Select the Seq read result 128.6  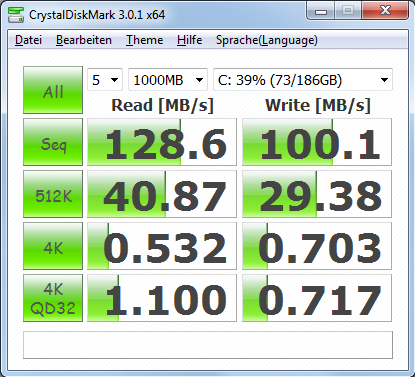pyautogui.click(x=162, y=142)
